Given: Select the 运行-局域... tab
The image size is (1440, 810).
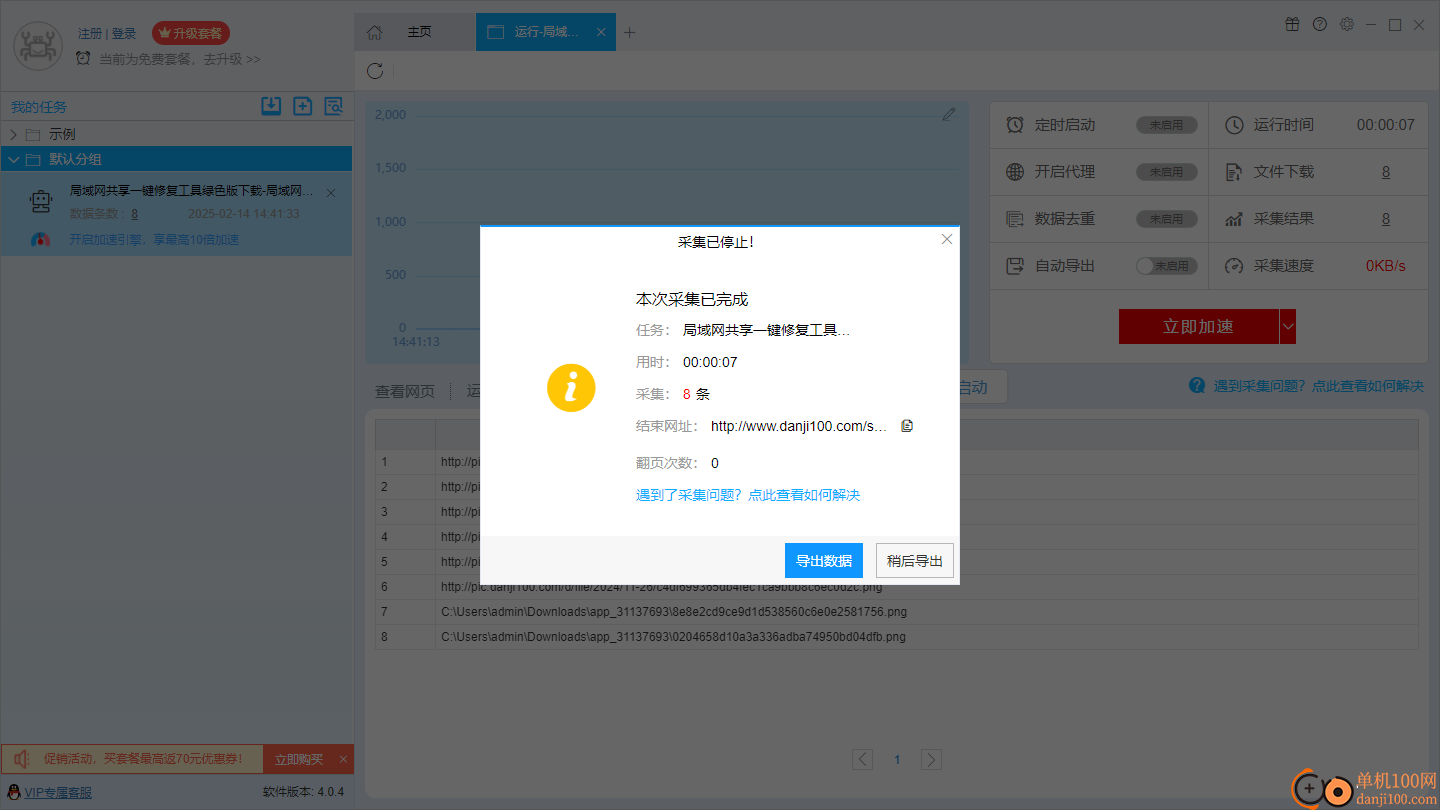Looking at the screenshot, I should pos(546,32).
